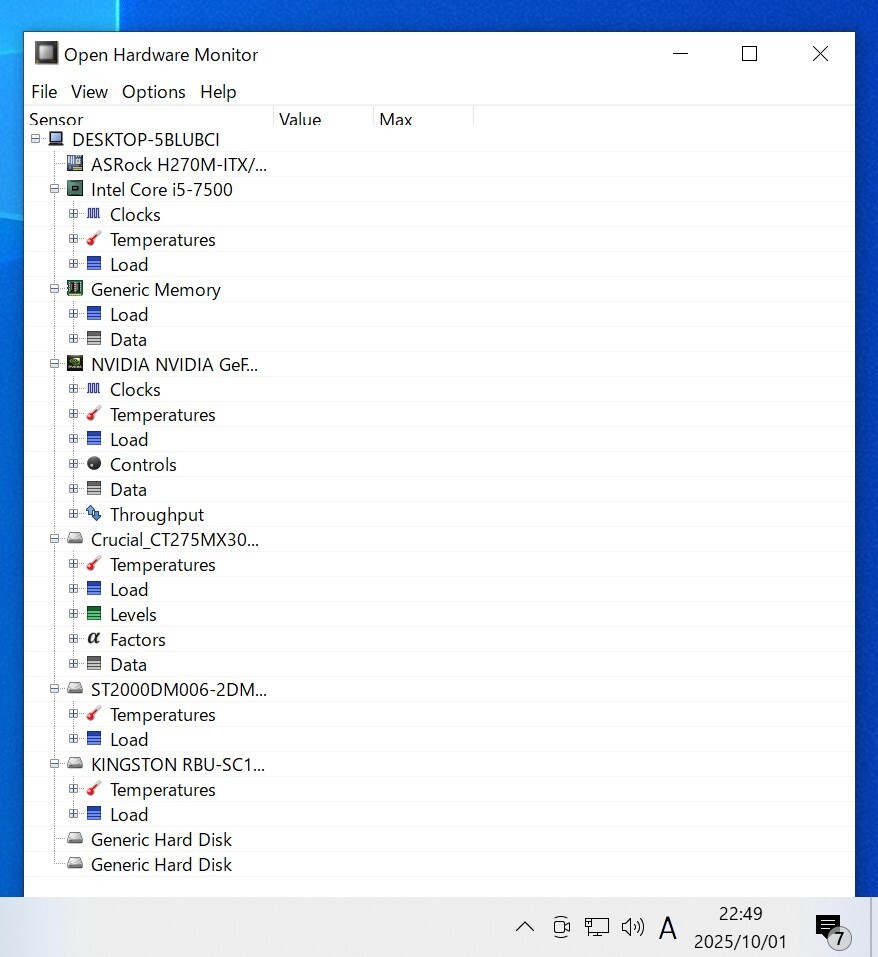Image resolution: width=878 pixels, height=957 pixels.
Task: Click the Meet Now tray icon
Action: click(x=561, y=928)
